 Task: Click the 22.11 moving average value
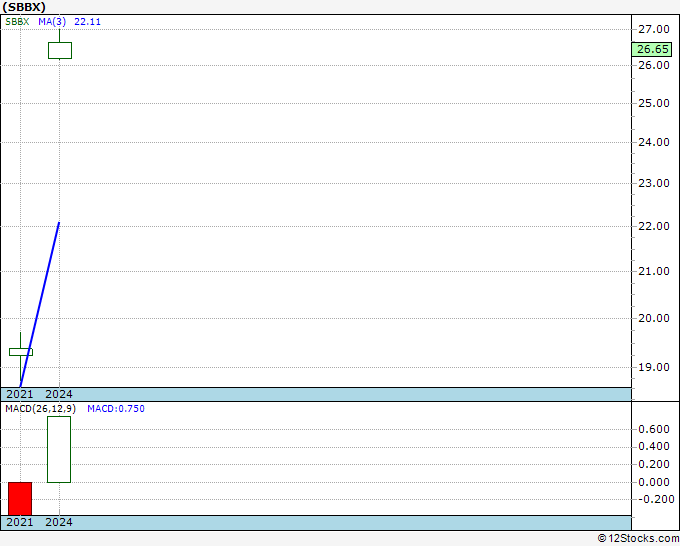88,22
